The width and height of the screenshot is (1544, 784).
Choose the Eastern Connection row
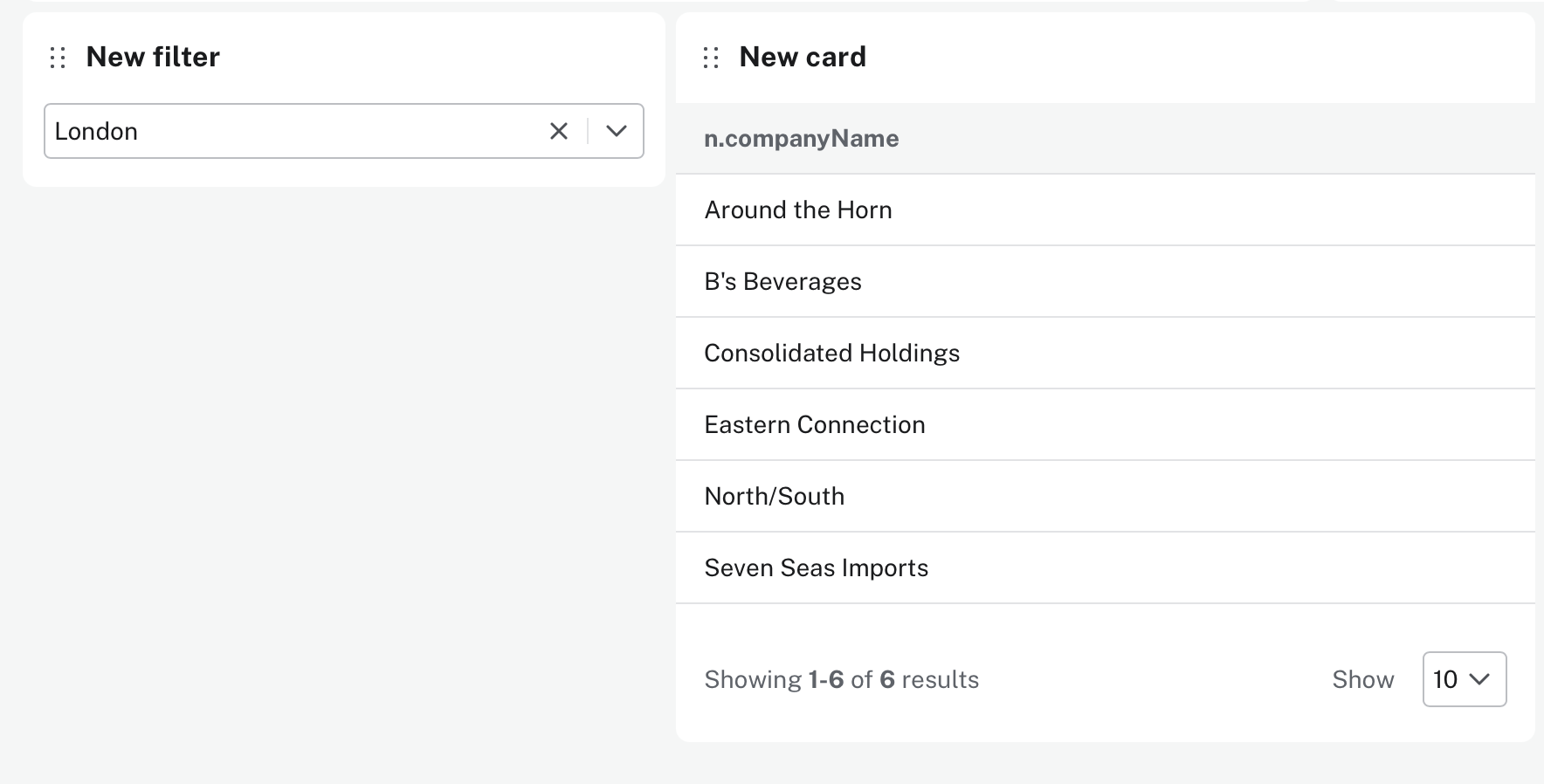[x=814, y=425]
